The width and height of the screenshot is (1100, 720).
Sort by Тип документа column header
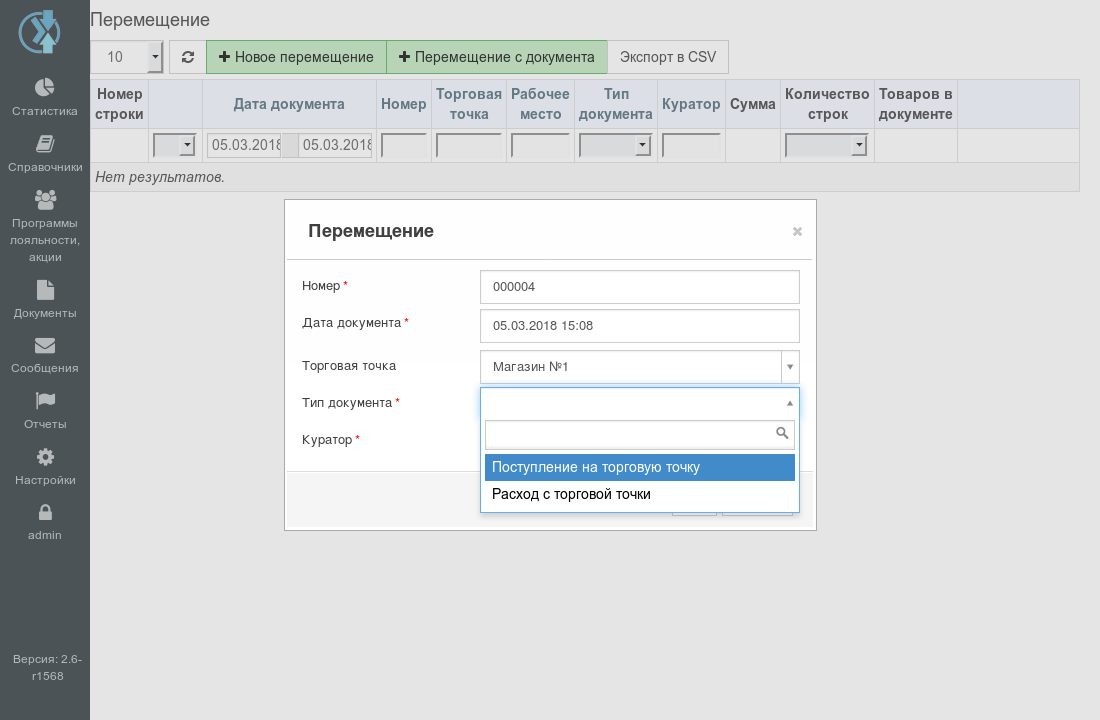coord(615,104)
